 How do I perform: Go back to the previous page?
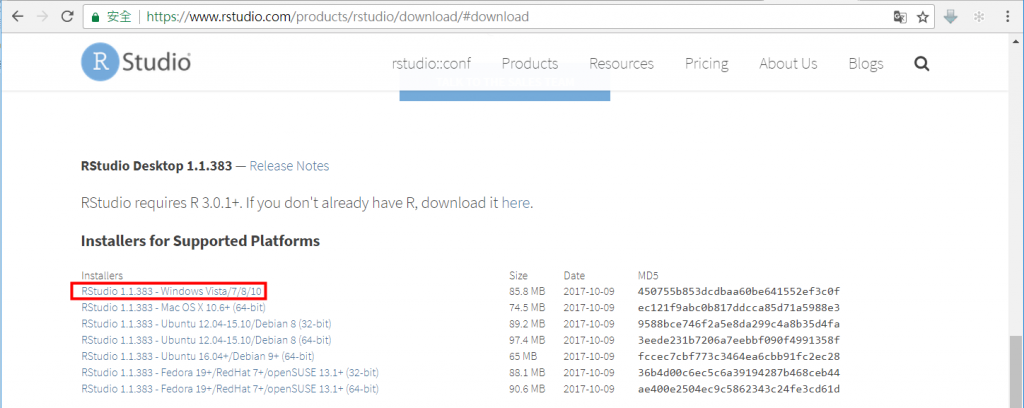click(17, 17)
